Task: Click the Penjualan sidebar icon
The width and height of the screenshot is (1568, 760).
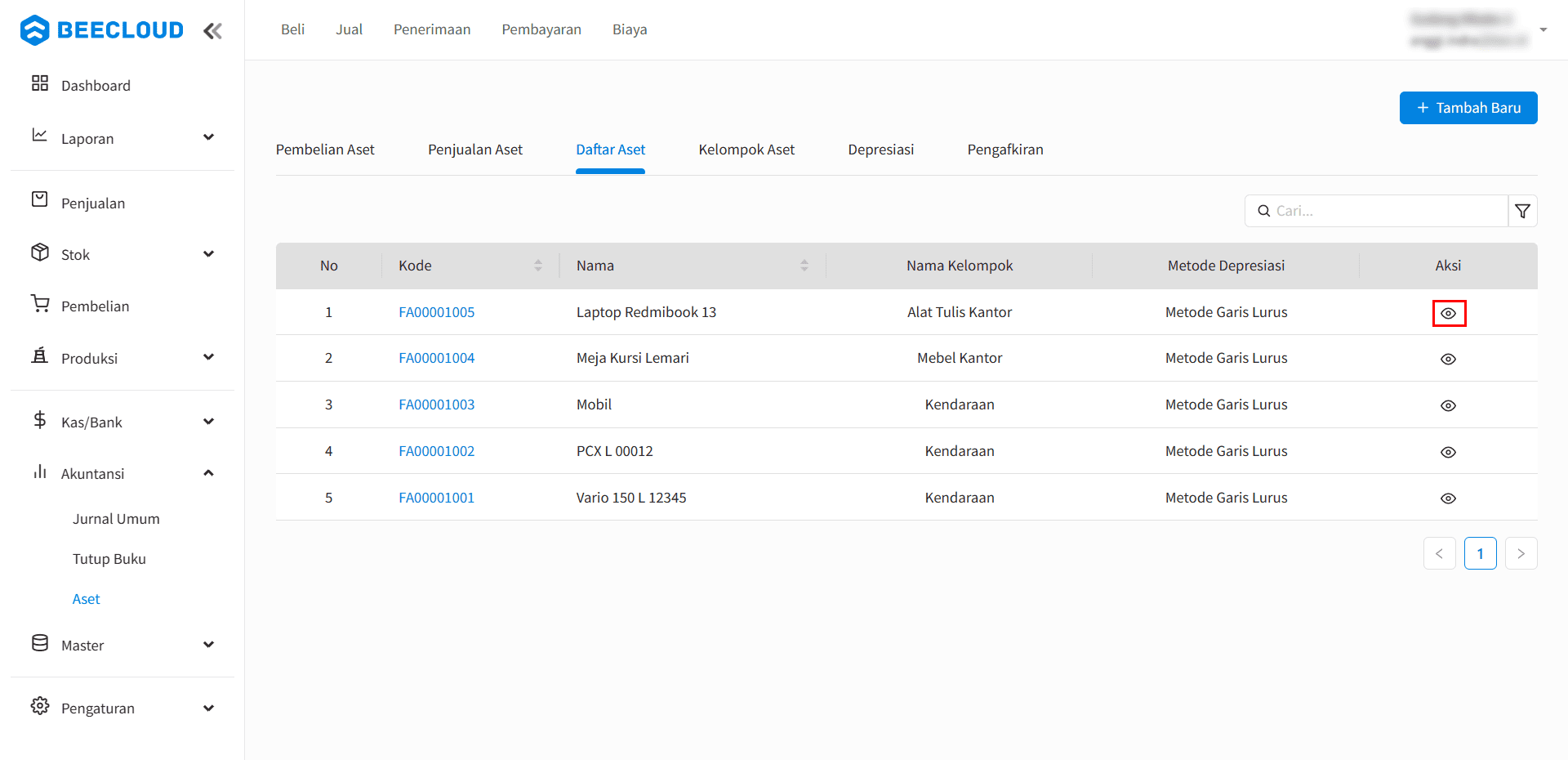Action: (40, 199)
